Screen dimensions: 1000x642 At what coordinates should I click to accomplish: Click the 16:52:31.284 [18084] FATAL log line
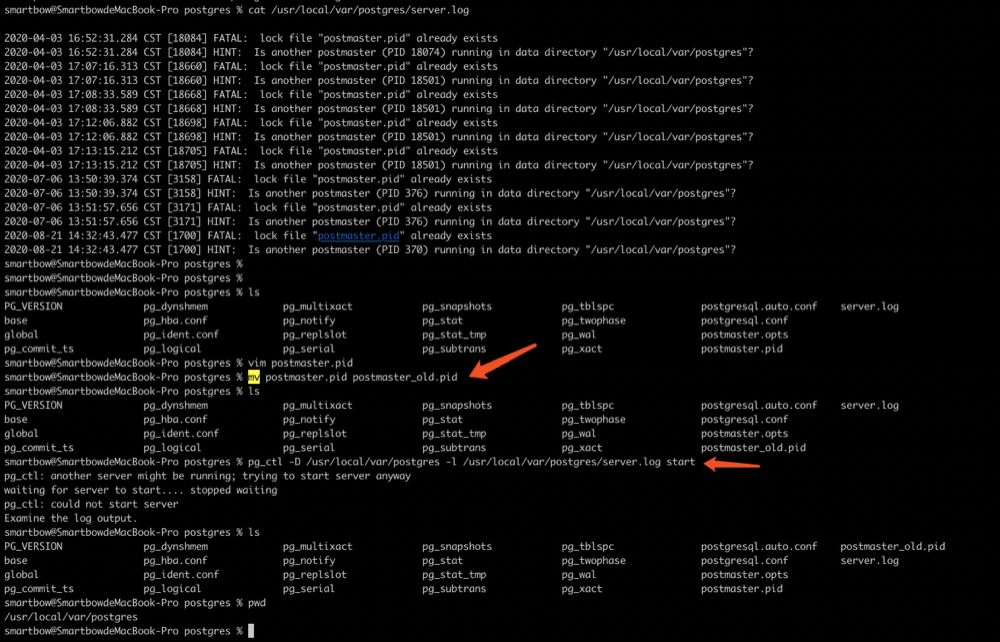pyautogui.click(x=251, y=38)
